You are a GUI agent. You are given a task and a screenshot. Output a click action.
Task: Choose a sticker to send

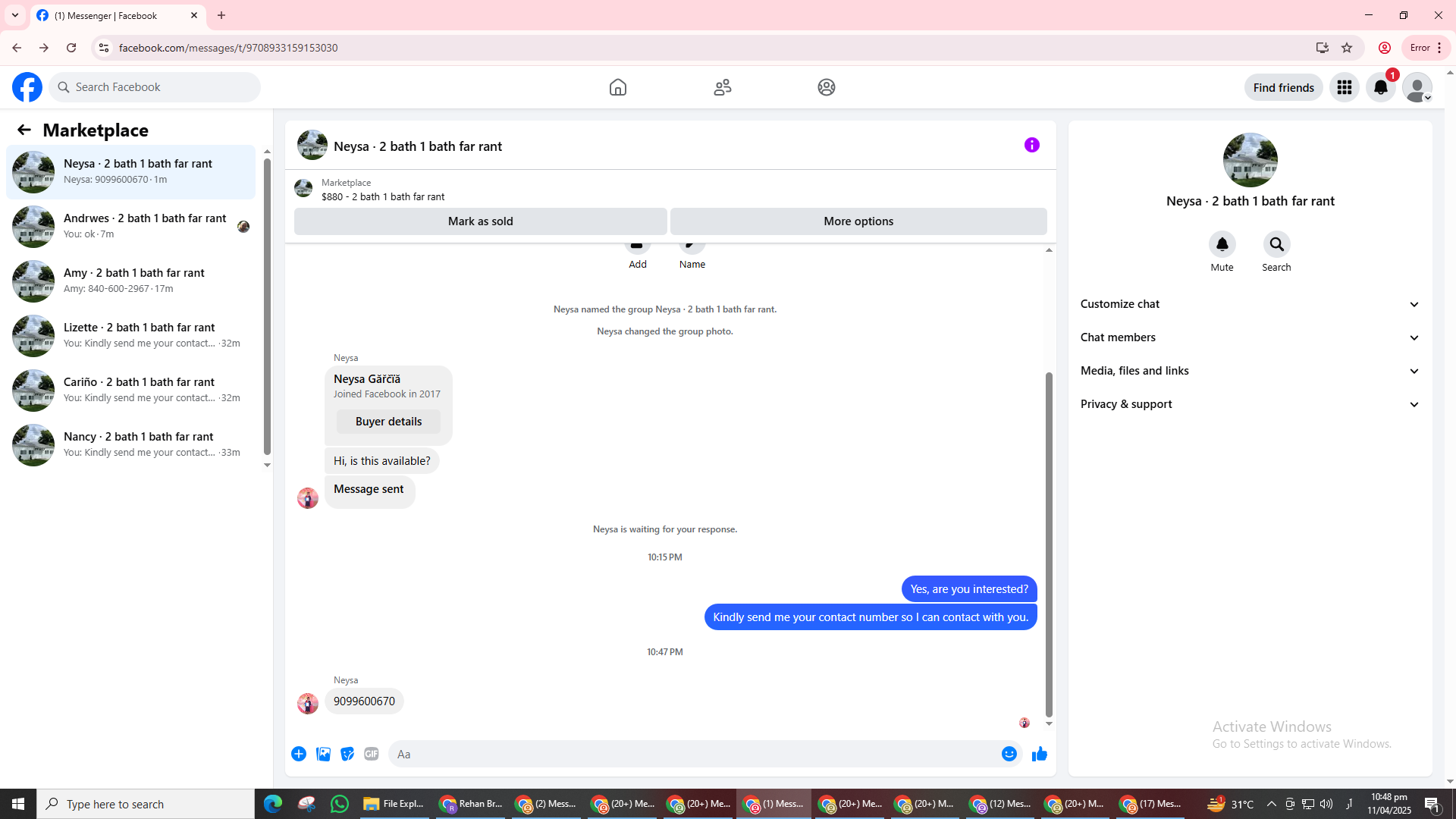(347, 754)
